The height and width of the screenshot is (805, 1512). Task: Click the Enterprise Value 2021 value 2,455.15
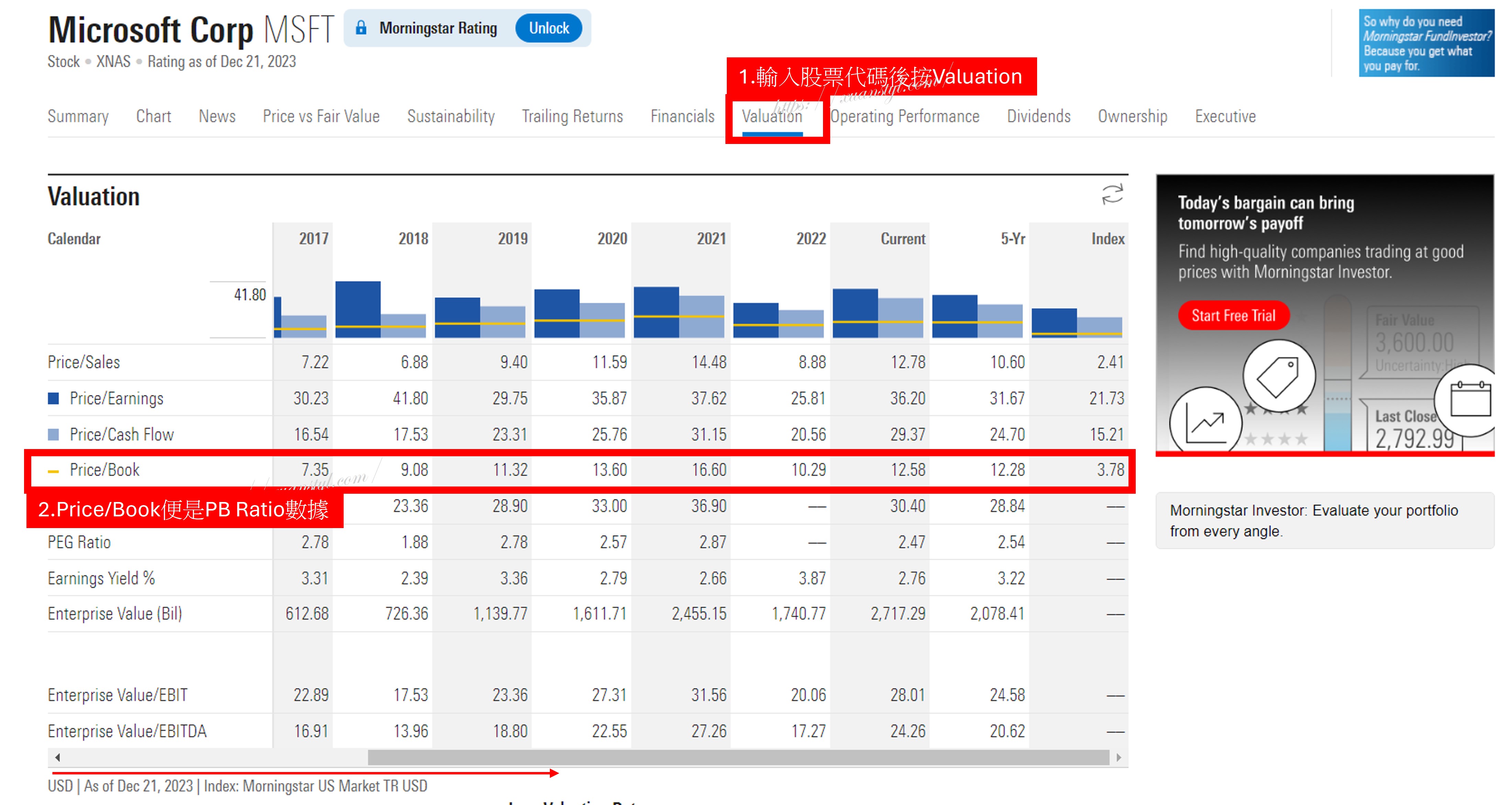tap(699, 614)
